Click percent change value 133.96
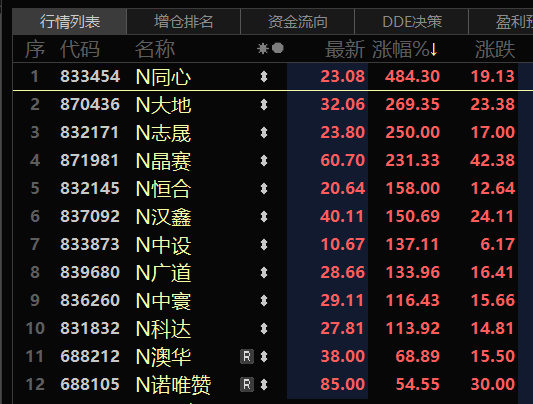 click(412, 273)
